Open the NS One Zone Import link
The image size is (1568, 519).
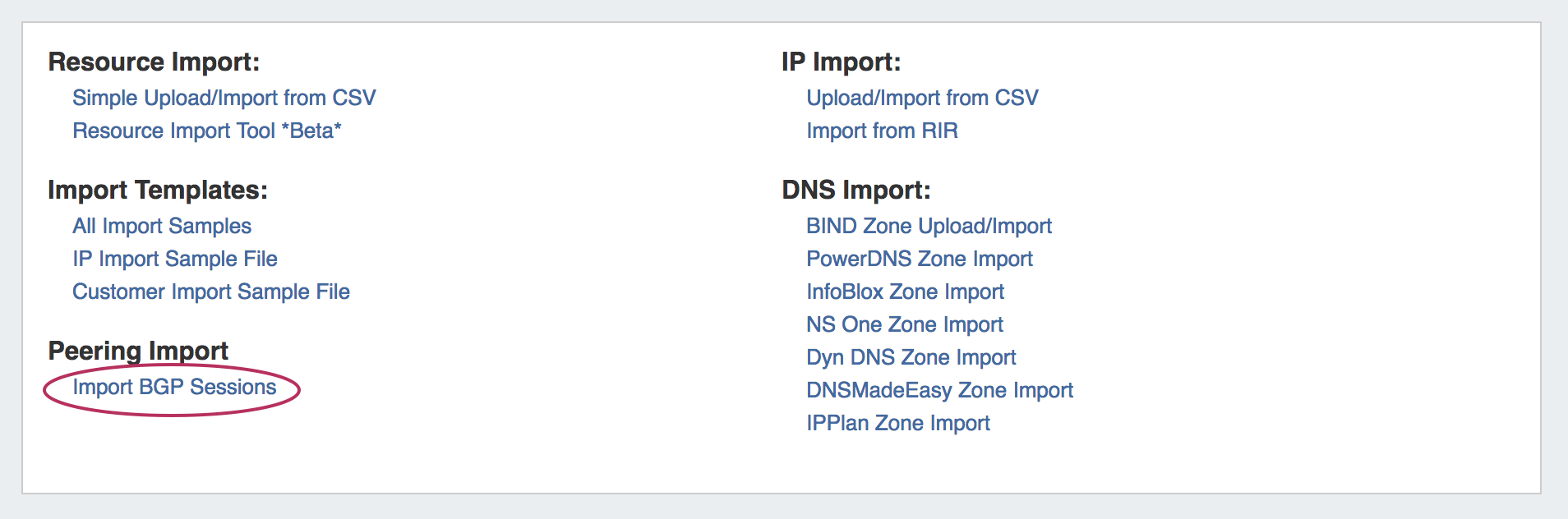[904, 324]
